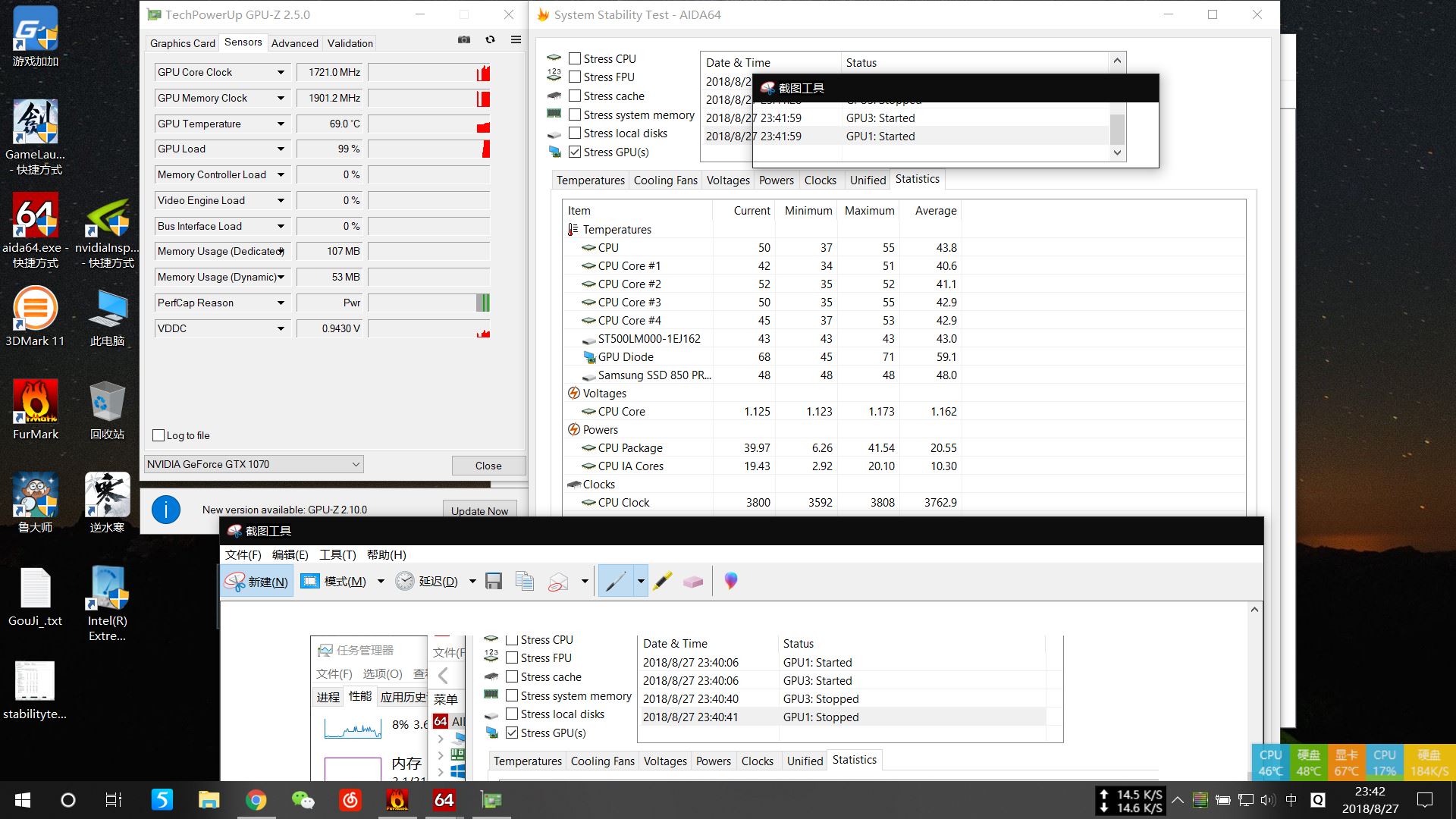Click 新建(N) new snip button
This screenshot has width=1456, height=819.
tap(257, 582)
